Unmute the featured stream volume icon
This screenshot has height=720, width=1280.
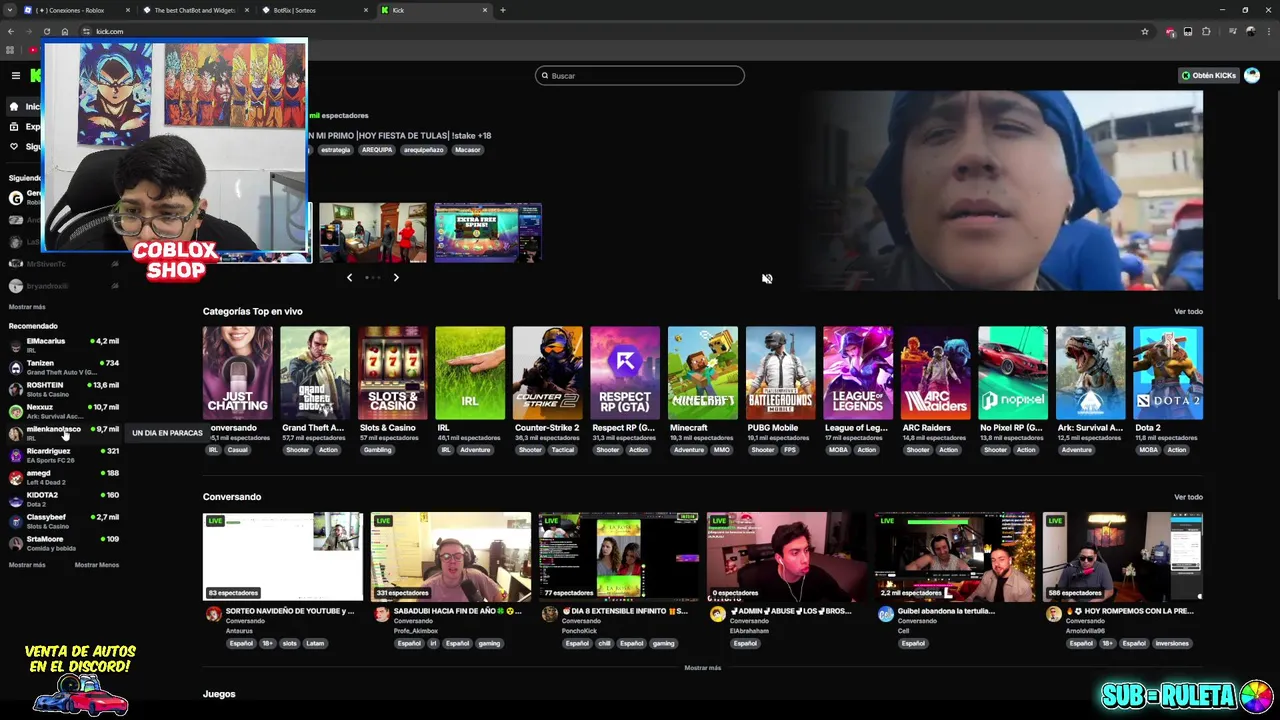767,279
